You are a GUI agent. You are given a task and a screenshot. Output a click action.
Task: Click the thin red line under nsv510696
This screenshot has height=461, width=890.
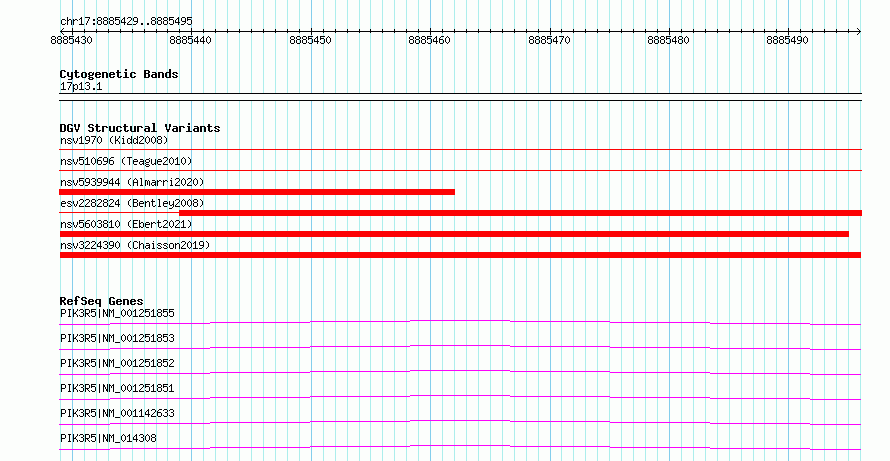pos(460,170)
